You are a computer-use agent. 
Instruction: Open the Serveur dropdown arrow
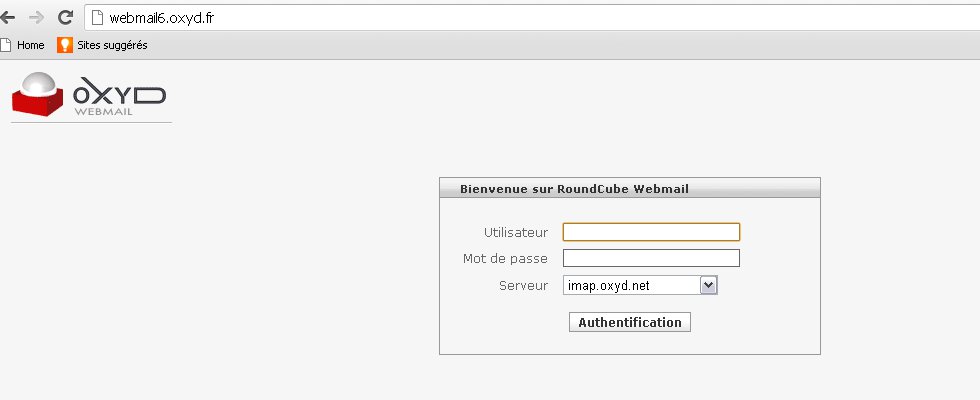[709, 285]
